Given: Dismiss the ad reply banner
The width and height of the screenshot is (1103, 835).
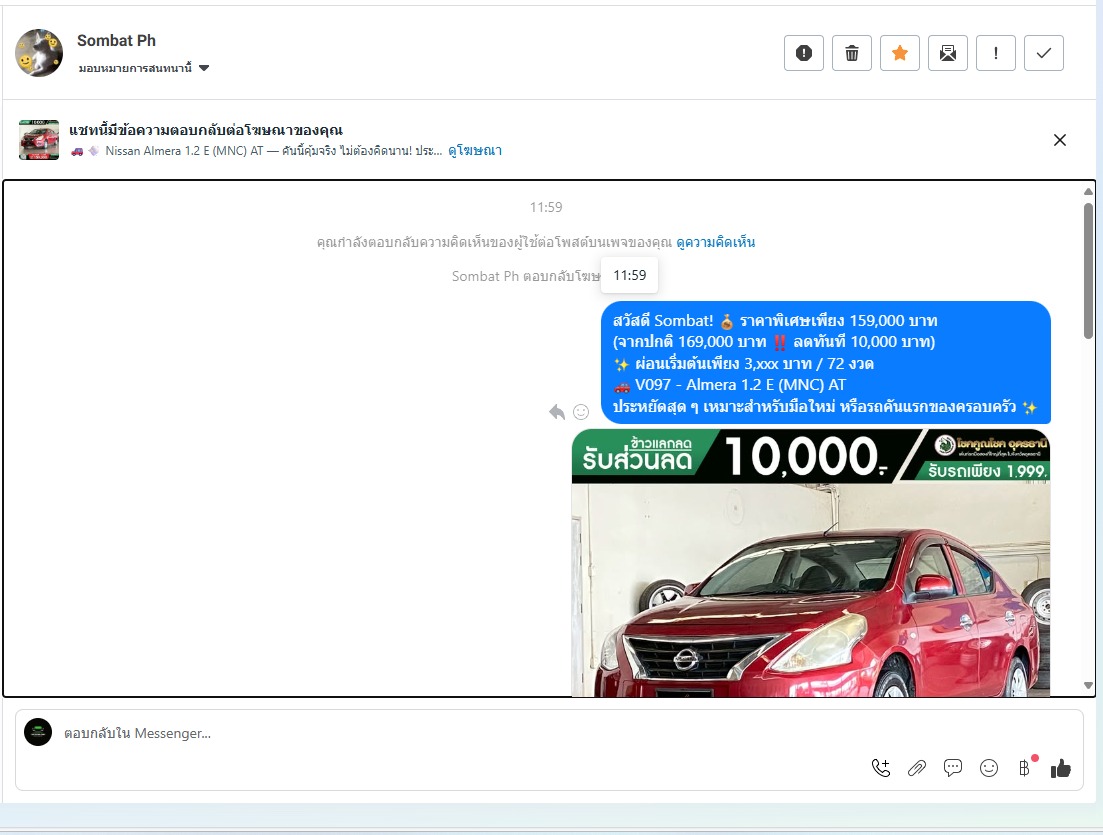Looking at the screenshot, I should (x=1060, y=140).
